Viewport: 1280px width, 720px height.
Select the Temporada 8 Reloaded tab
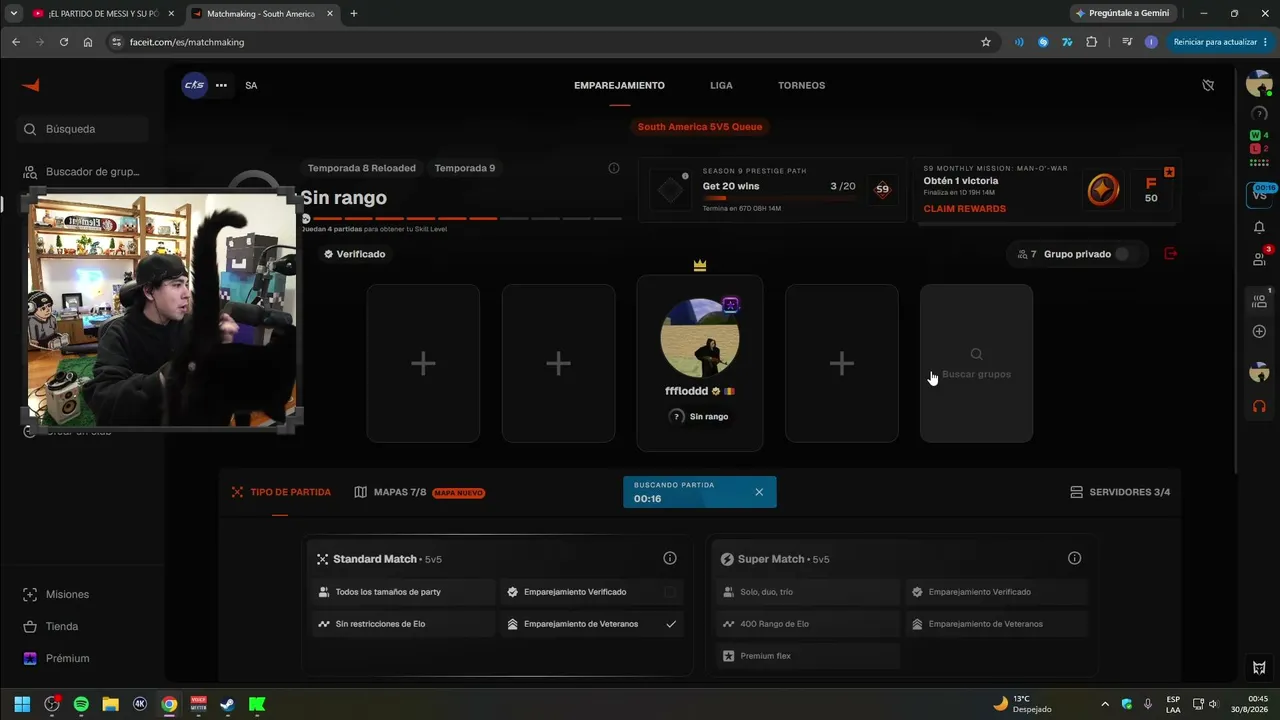(362, 168)
